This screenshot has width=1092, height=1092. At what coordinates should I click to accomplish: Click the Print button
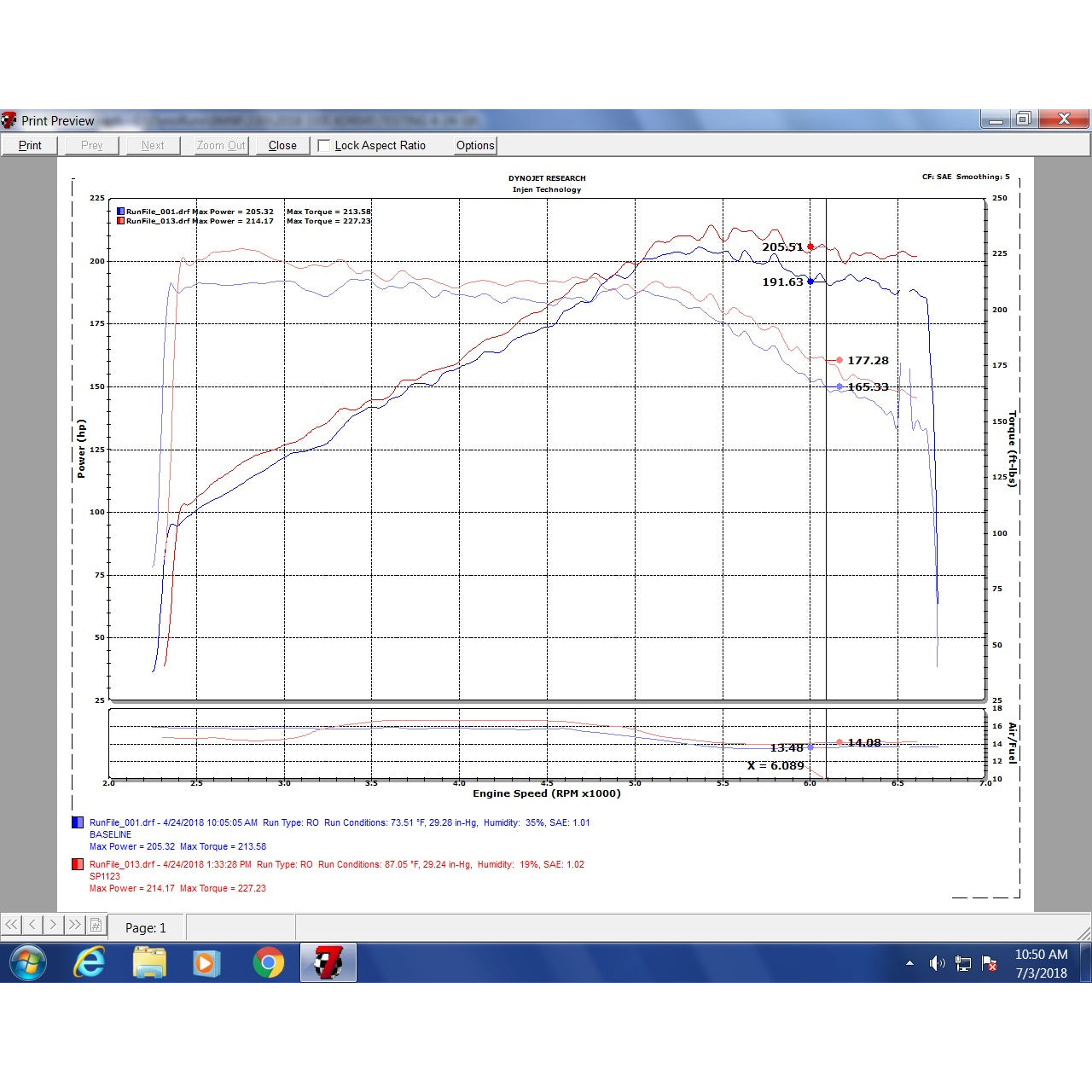point(30,146)
